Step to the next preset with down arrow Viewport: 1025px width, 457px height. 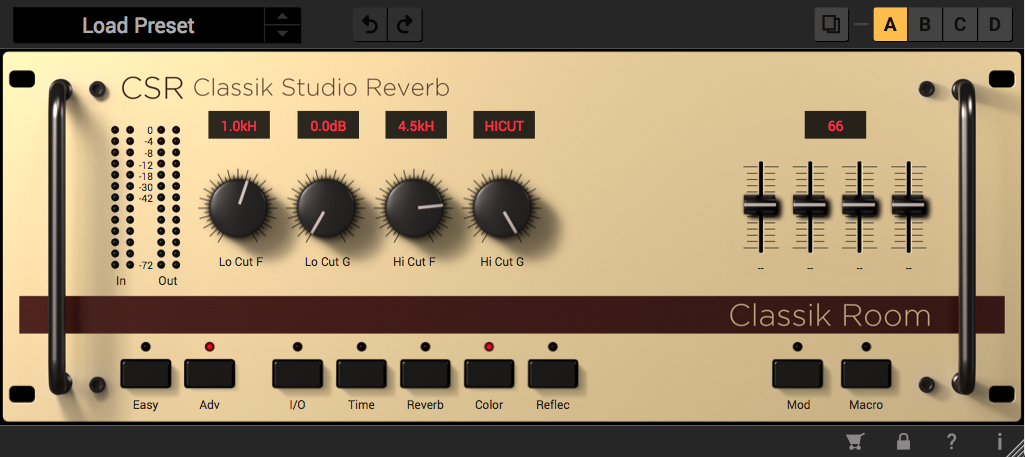click(282, 34)
